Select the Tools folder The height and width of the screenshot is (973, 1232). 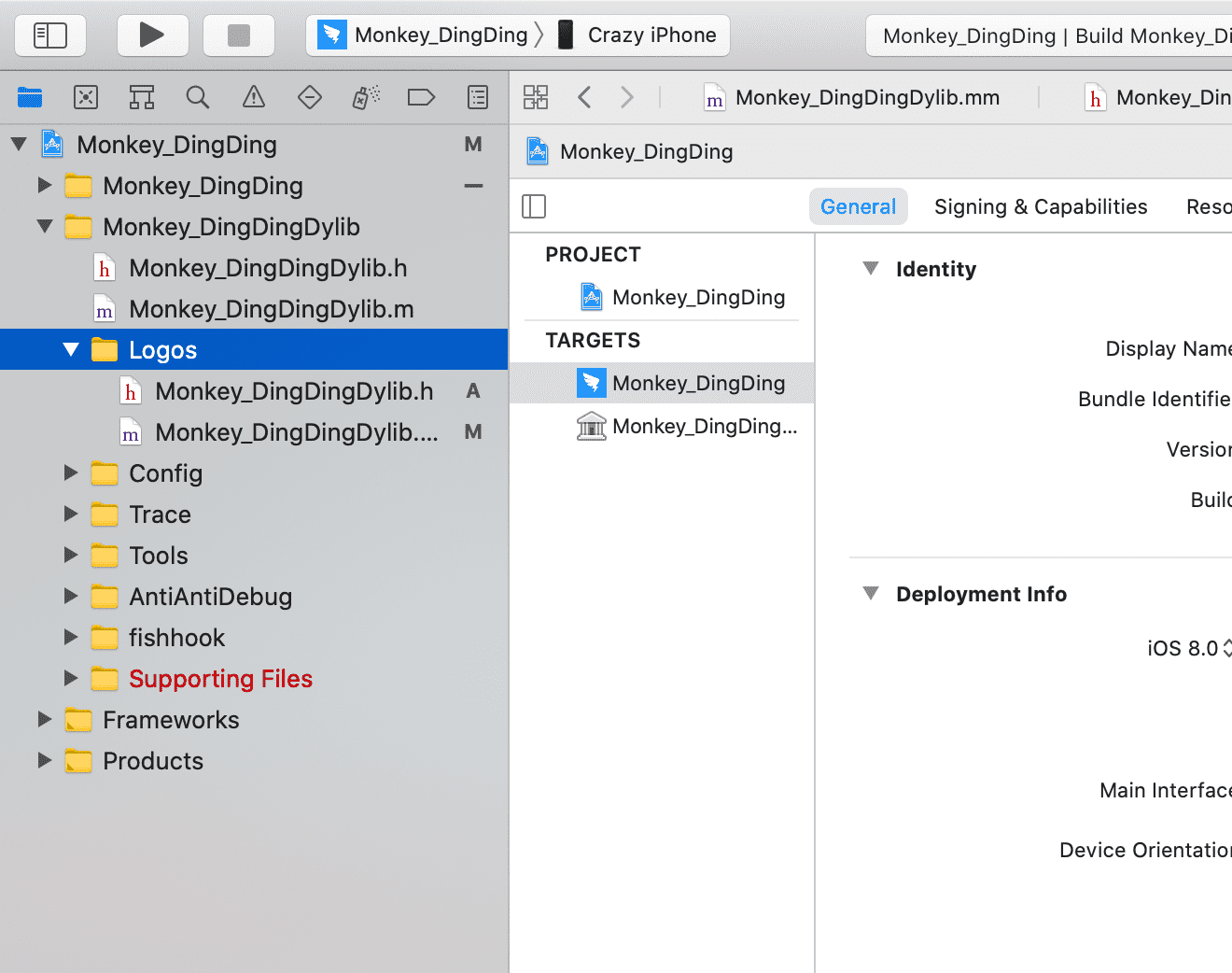coord(254,556)
